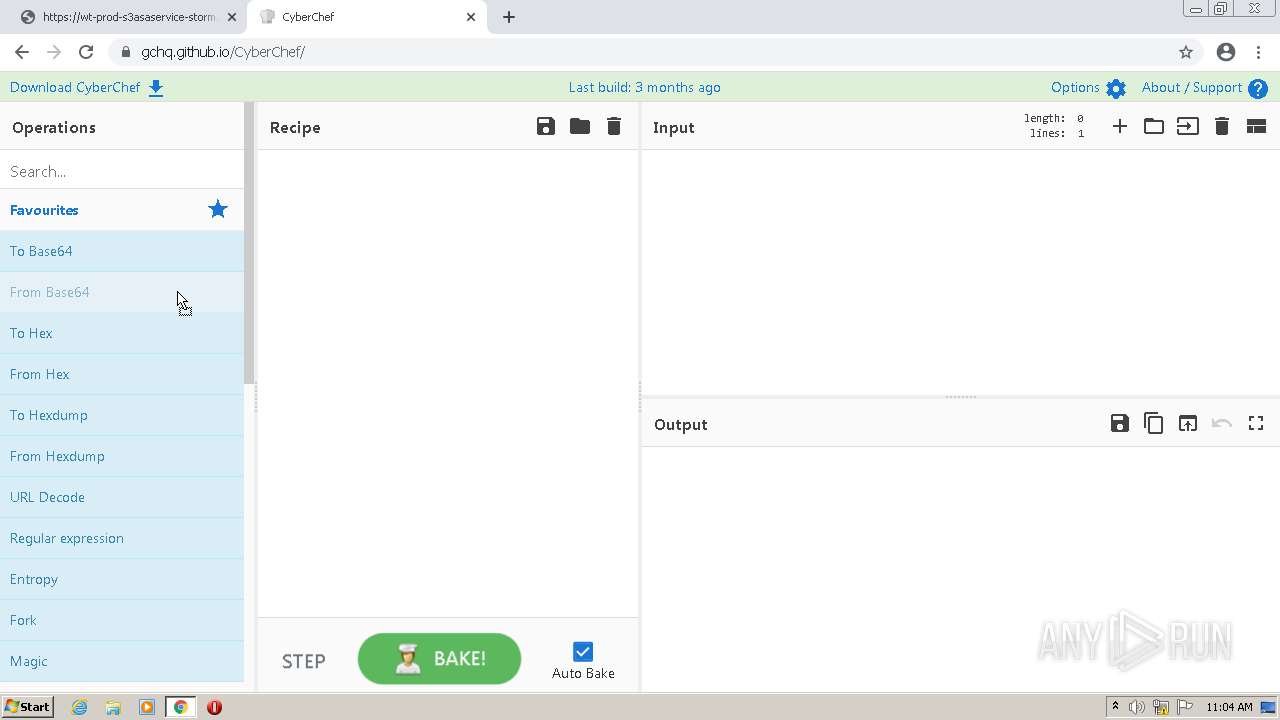The image size is (1280, 720).
Task: Open Chrome profile avatar icon
Action: (1226, 52)
